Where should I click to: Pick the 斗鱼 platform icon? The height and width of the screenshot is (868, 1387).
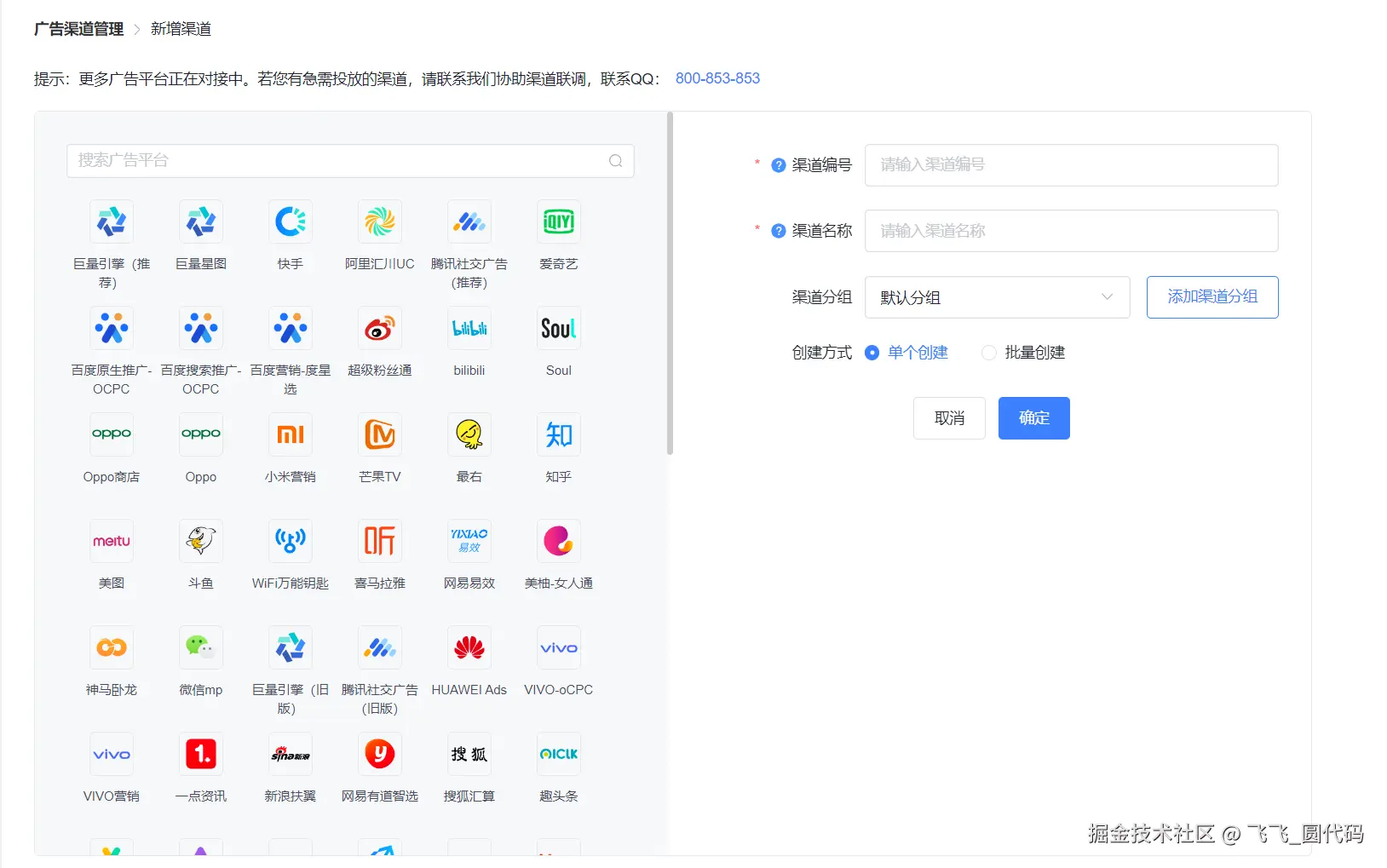201,541
